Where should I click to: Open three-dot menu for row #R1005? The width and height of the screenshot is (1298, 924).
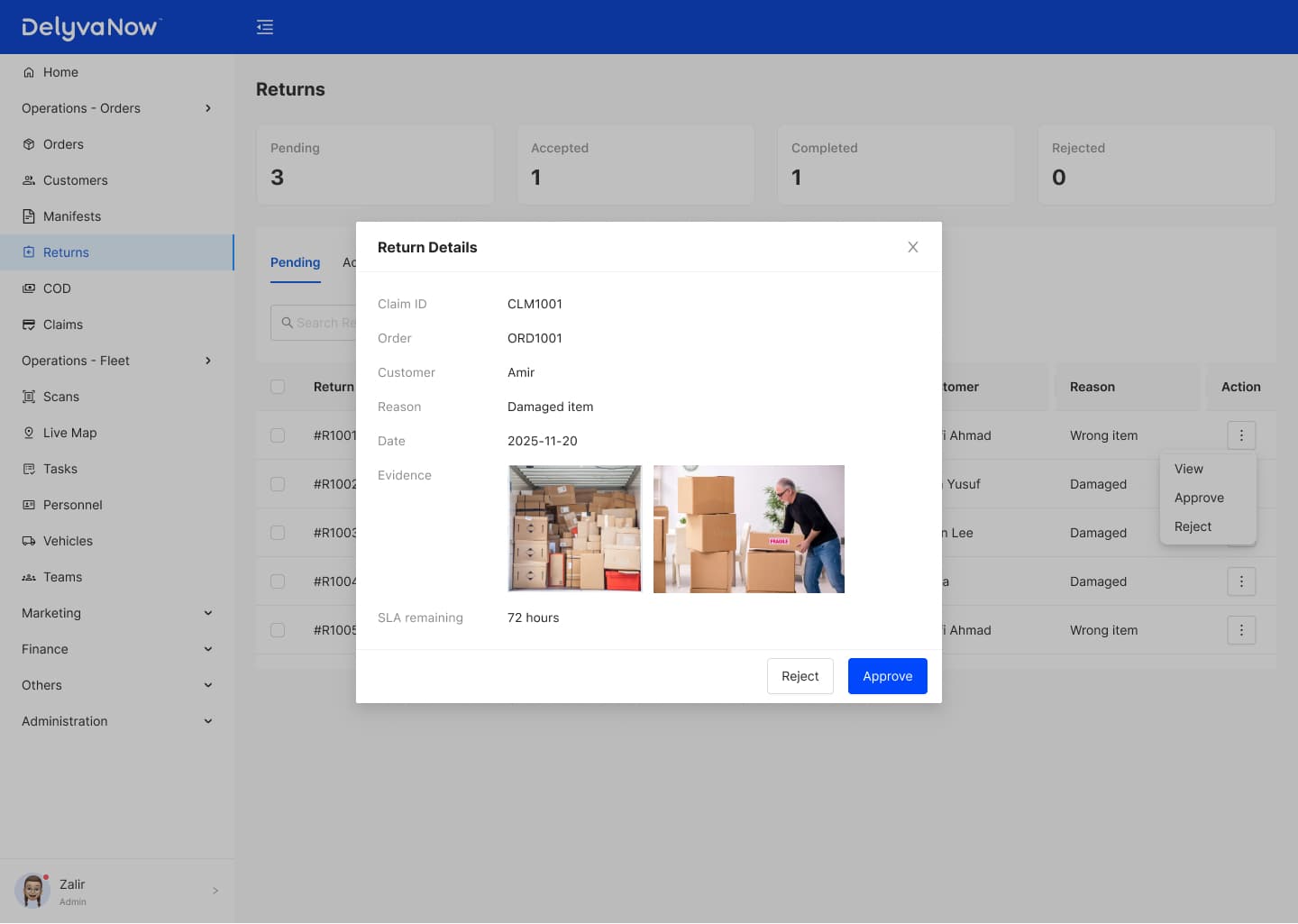1241,630
